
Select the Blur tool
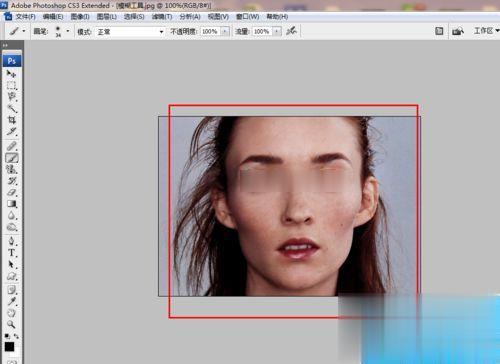click(x=11, y=215)
